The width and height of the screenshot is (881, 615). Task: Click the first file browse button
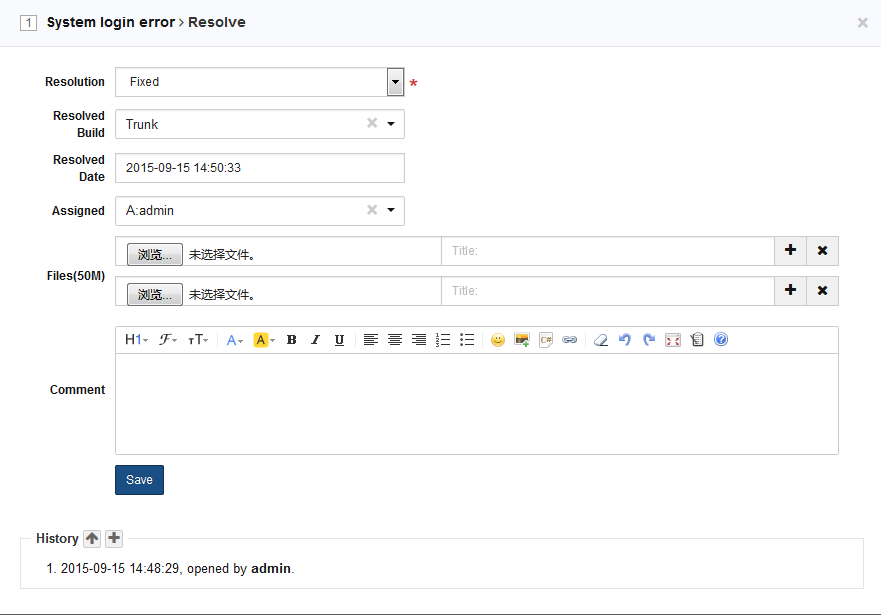click(155, 254)
